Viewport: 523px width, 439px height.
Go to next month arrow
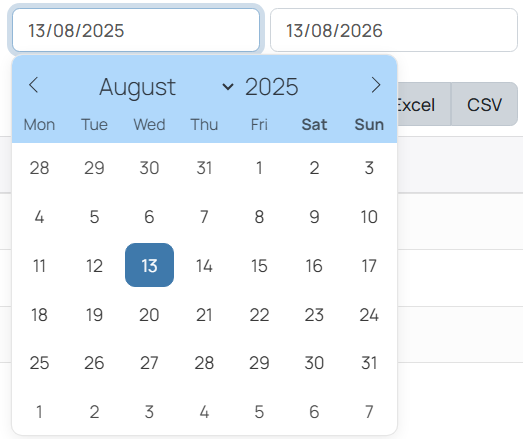click(x=376, y=85)
